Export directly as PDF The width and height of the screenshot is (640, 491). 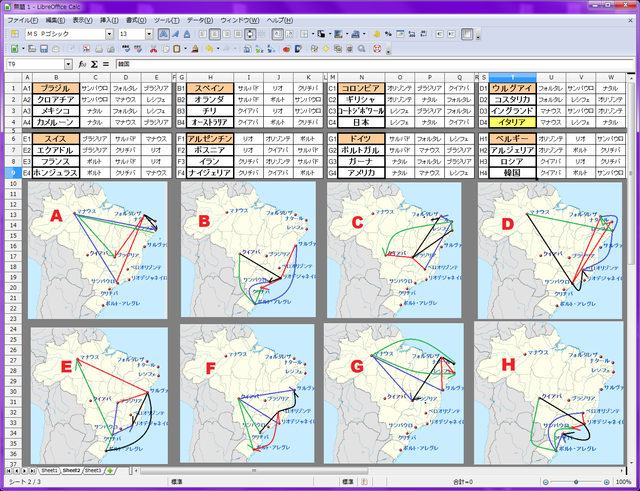[87, 49]
